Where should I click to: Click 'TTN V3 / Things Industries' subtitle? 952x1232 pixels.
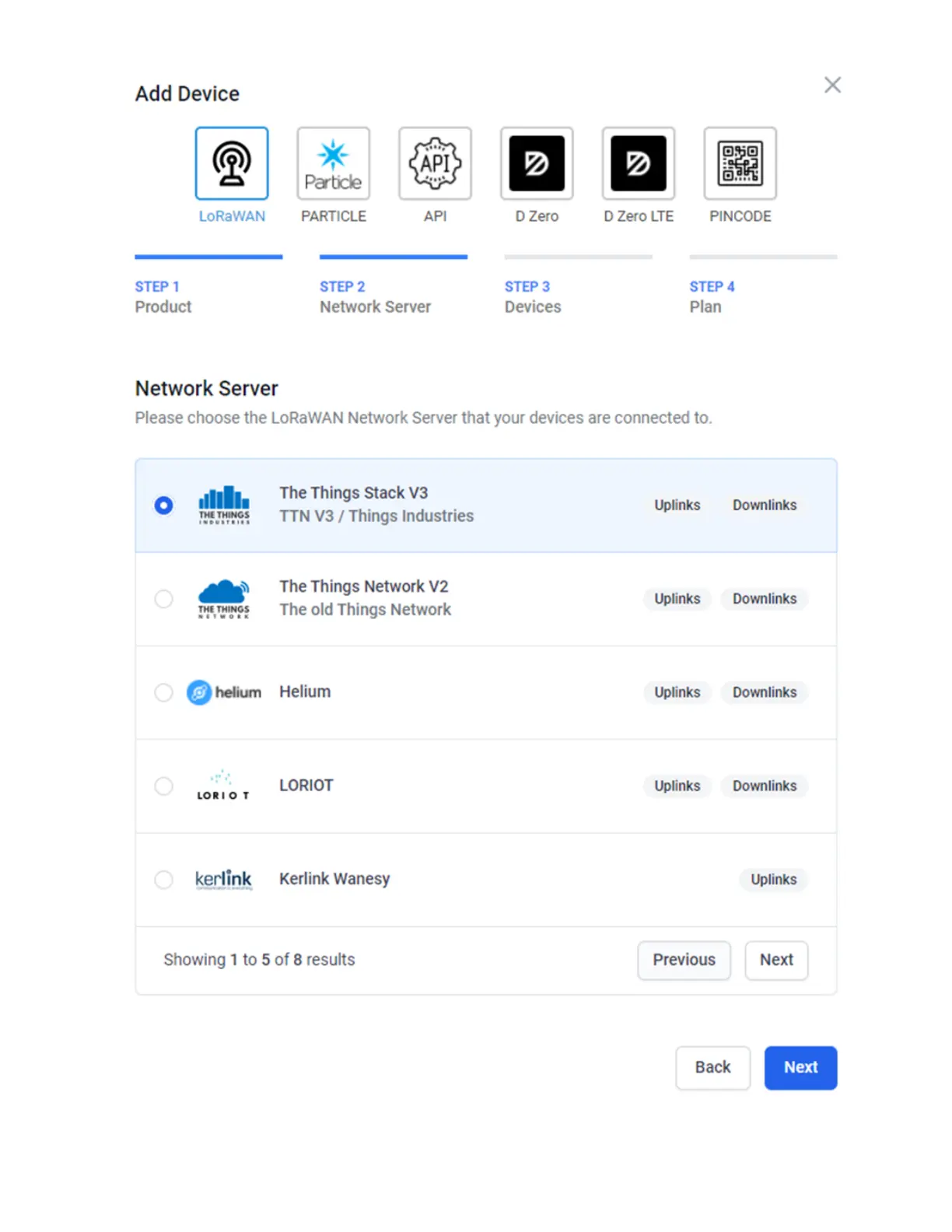click(376, 516)
